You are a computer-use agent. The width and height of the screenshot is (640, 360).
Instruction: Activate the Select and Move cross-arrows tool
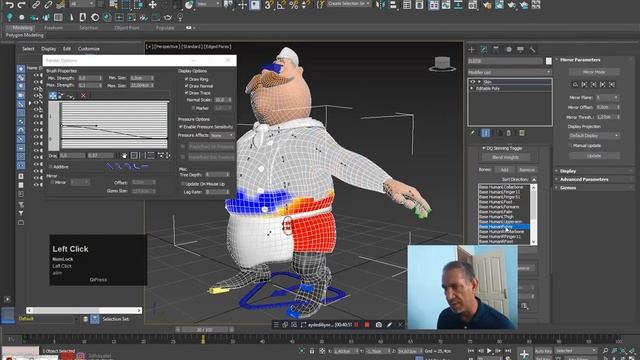pos(153,4)
